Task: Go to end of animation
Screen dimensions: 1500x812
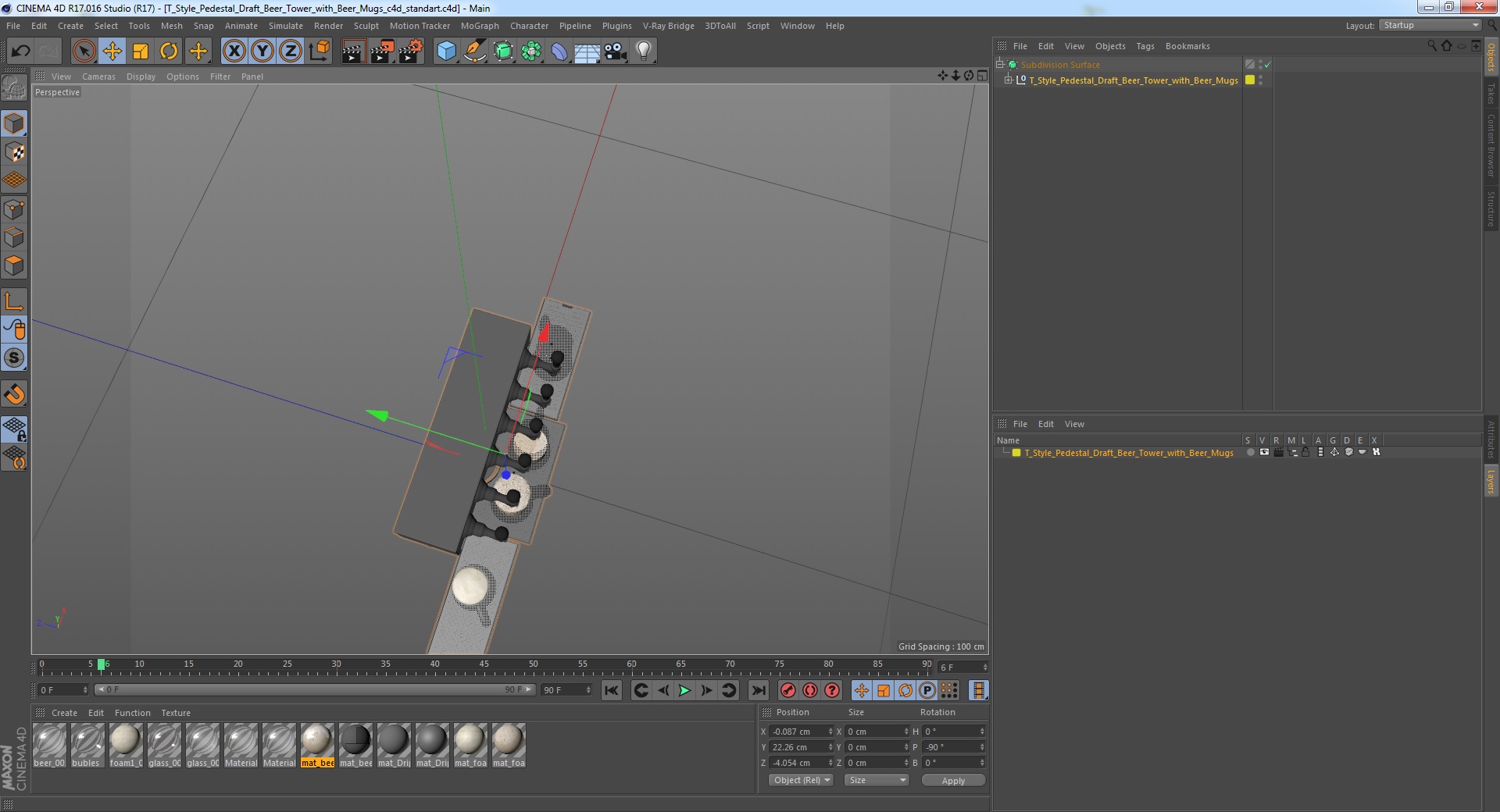Action: [758, 690]
